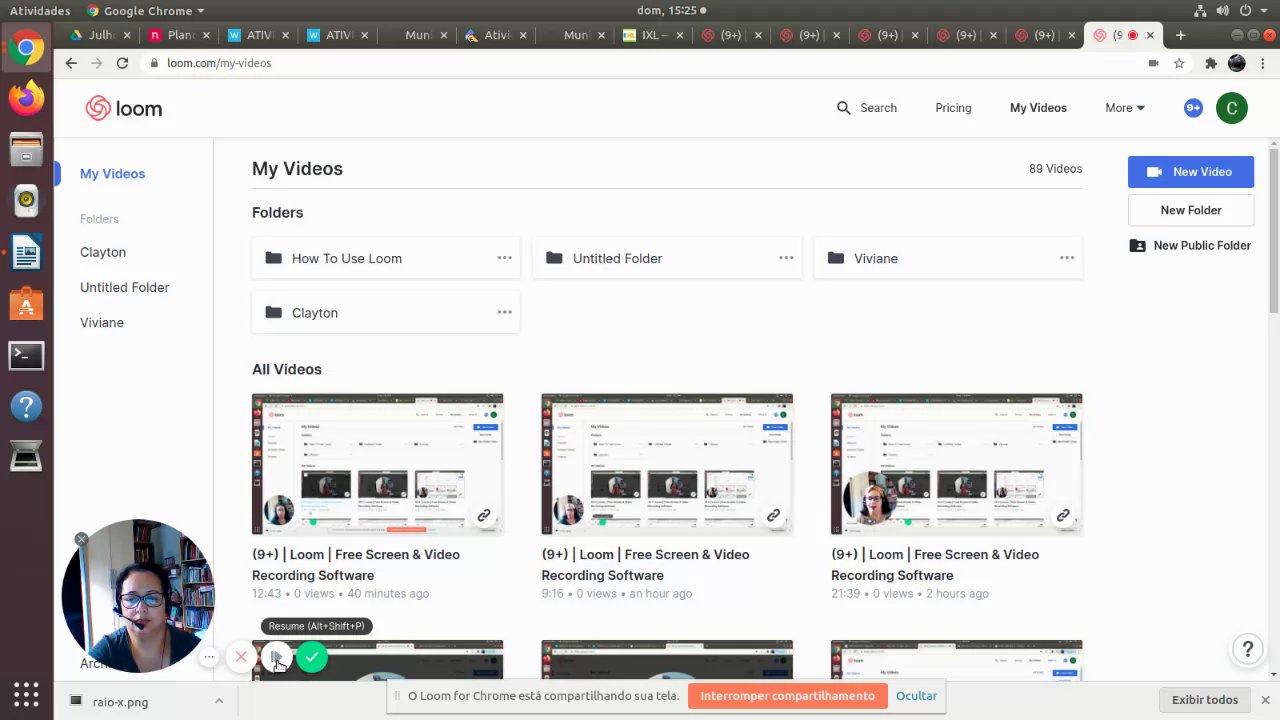Click the Ocultar link

(916, 696)
